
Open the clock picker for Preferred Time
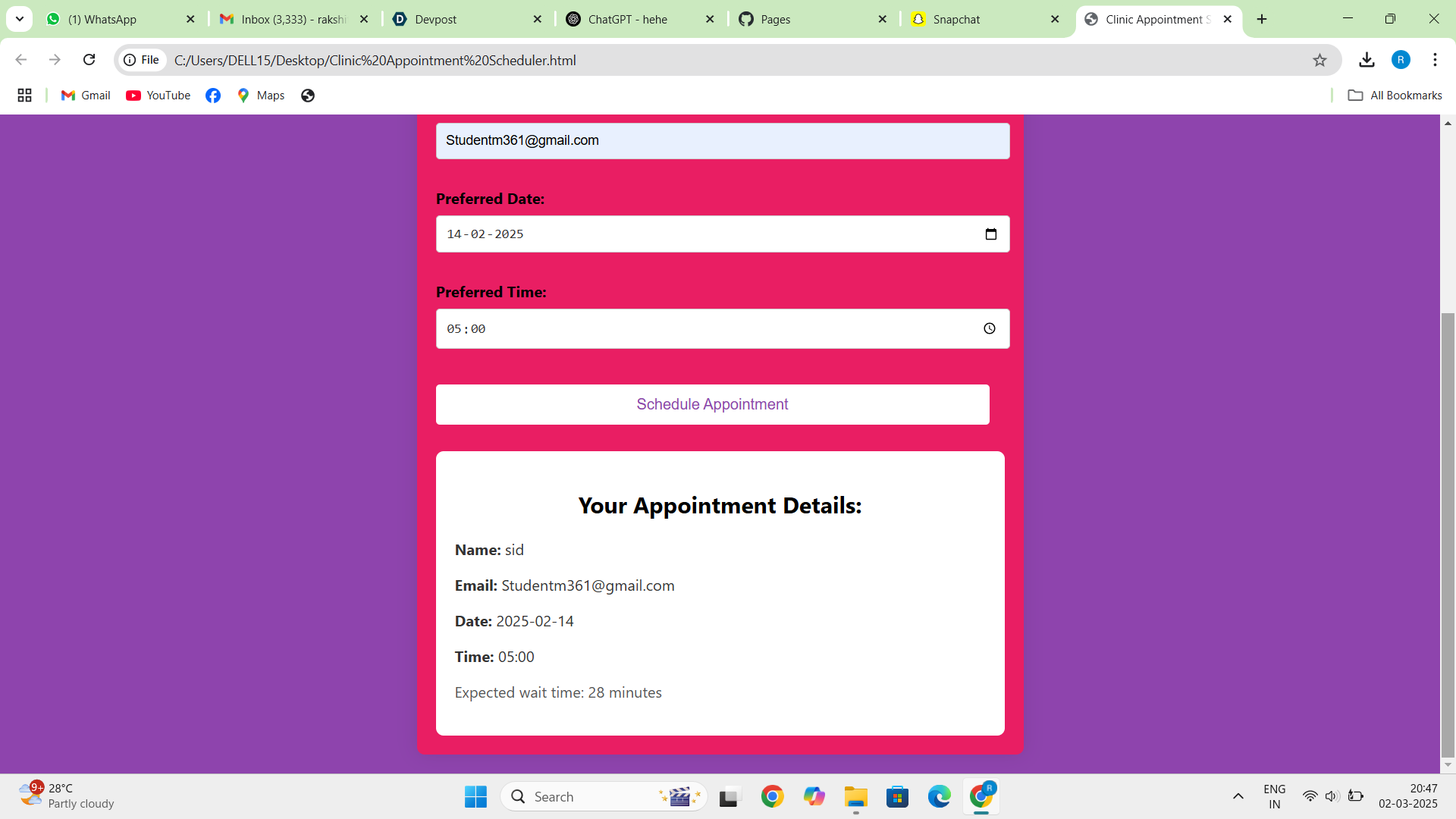pos(989,328)
